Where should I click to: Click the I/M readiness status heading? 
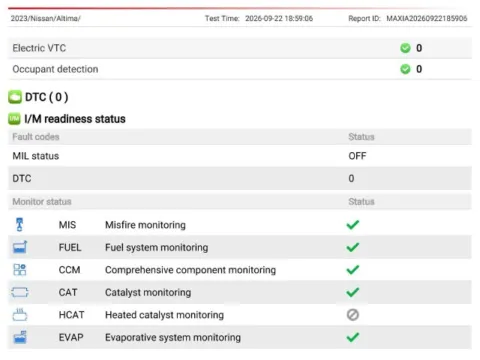75,119
